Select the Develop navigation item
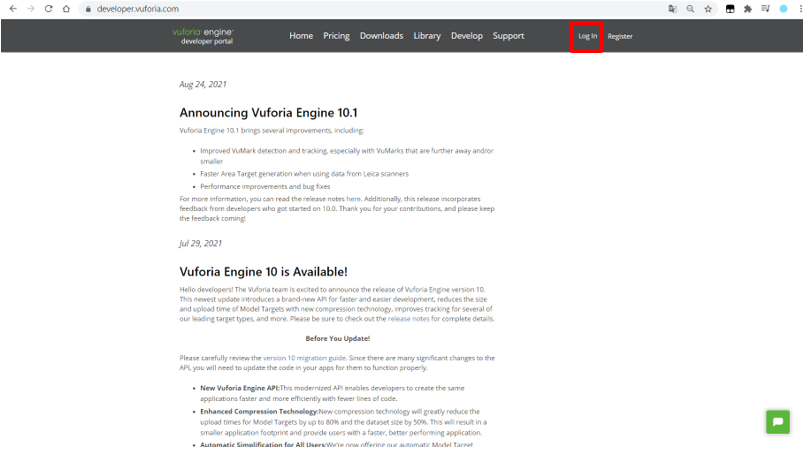The height and width of the screenshot is (456, 803). 467,36
